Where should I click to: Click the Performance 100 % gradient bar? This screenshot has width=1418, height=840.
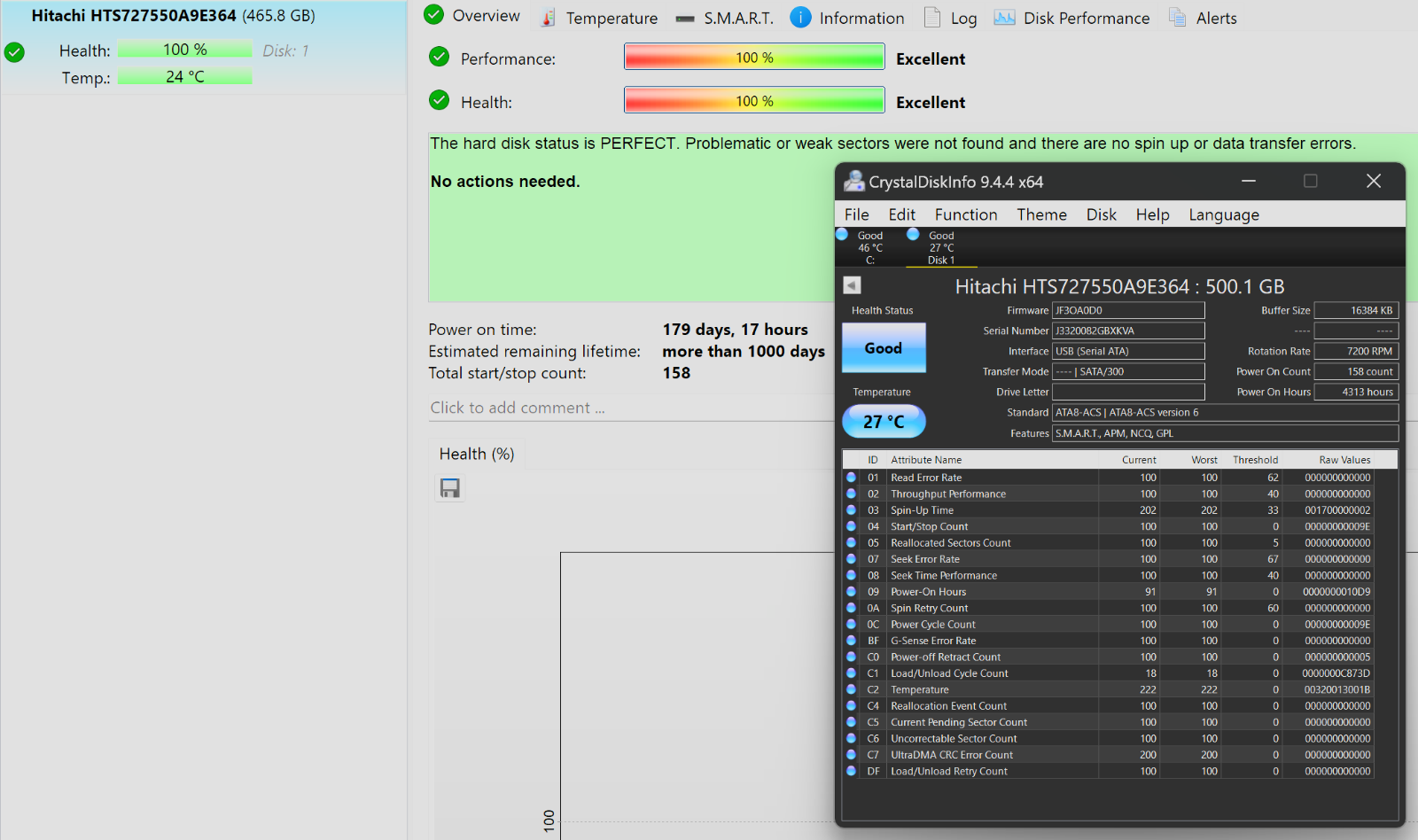point(754,57)
